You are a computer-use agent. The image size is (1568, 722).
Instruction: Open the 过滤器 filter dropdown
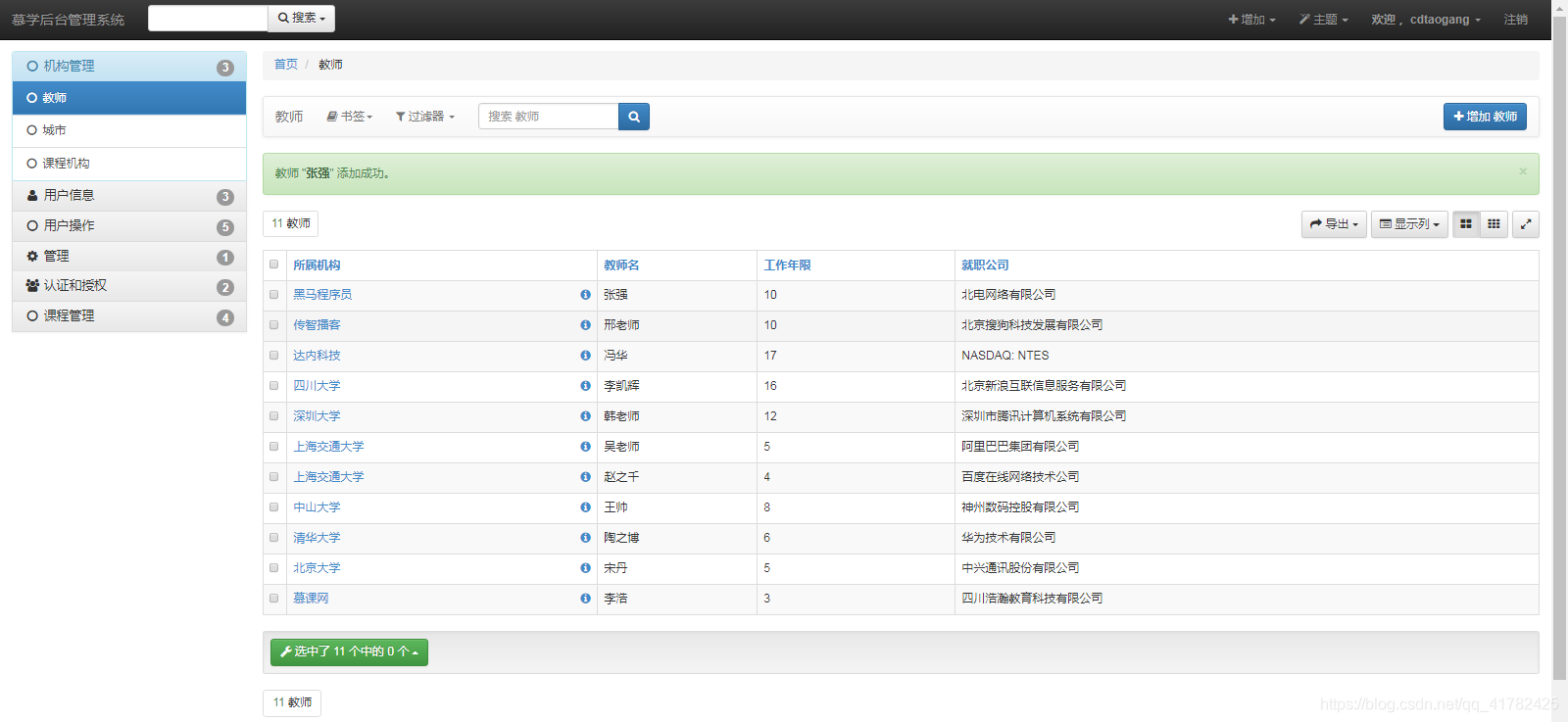(425, 117)
